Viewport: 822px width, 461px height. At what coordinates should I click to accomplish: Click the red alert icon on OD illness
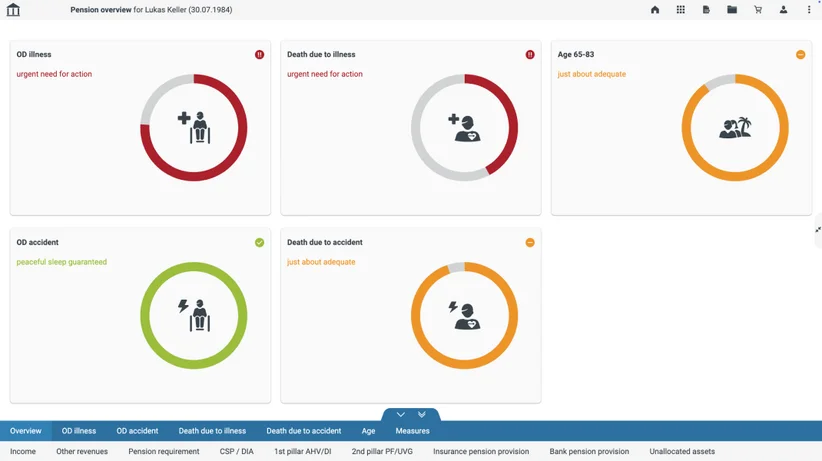pyautogui.click(x=259, y=55)
